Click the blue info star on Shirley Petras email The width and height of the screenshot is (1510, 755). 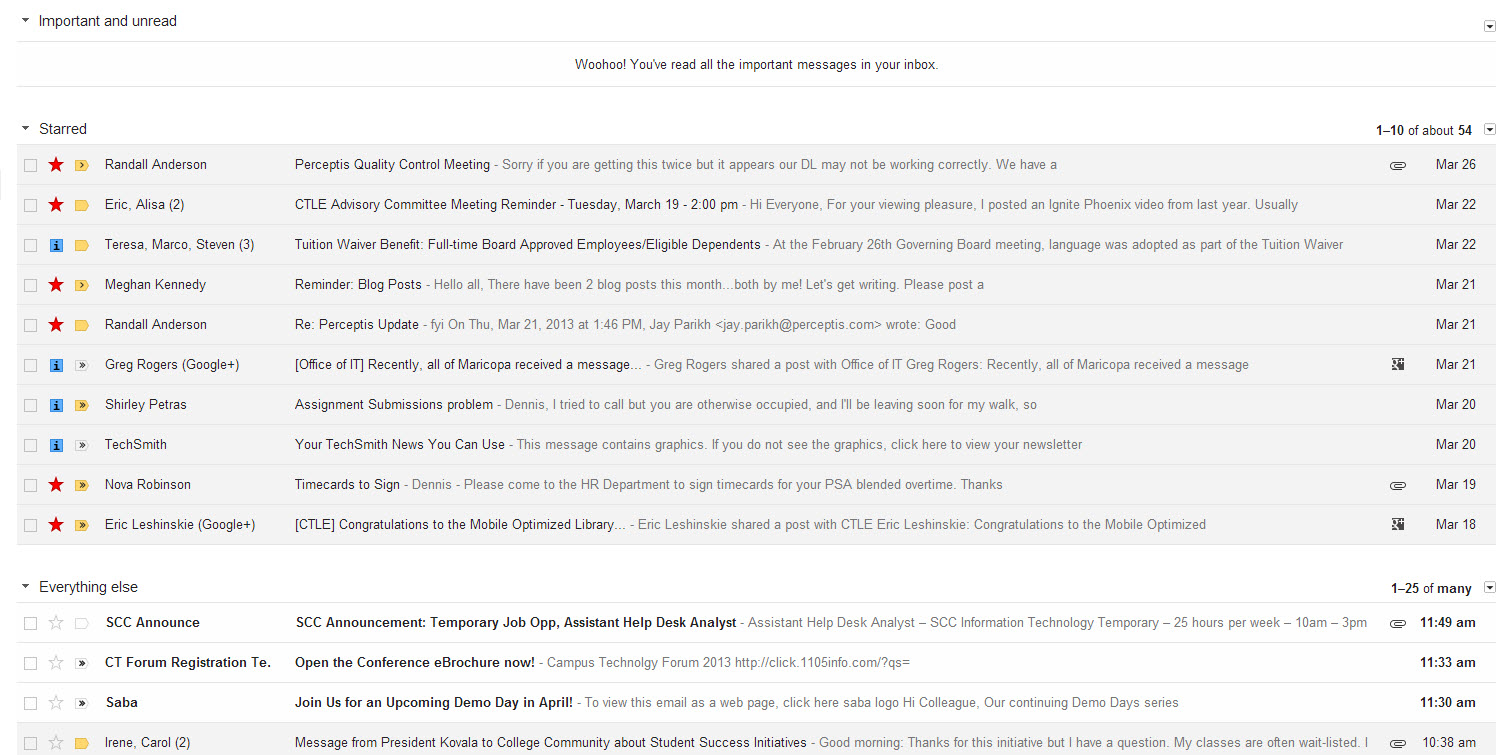coord(56,405)
